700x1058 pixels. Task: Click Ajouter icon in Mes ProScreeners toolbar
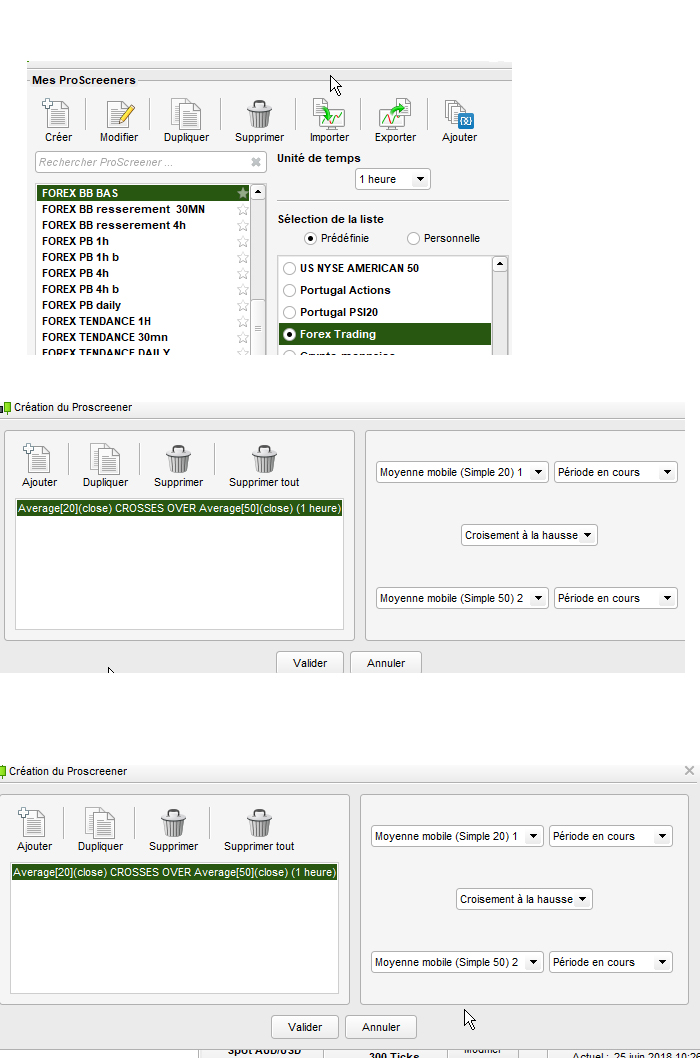(x=459, y=113)
